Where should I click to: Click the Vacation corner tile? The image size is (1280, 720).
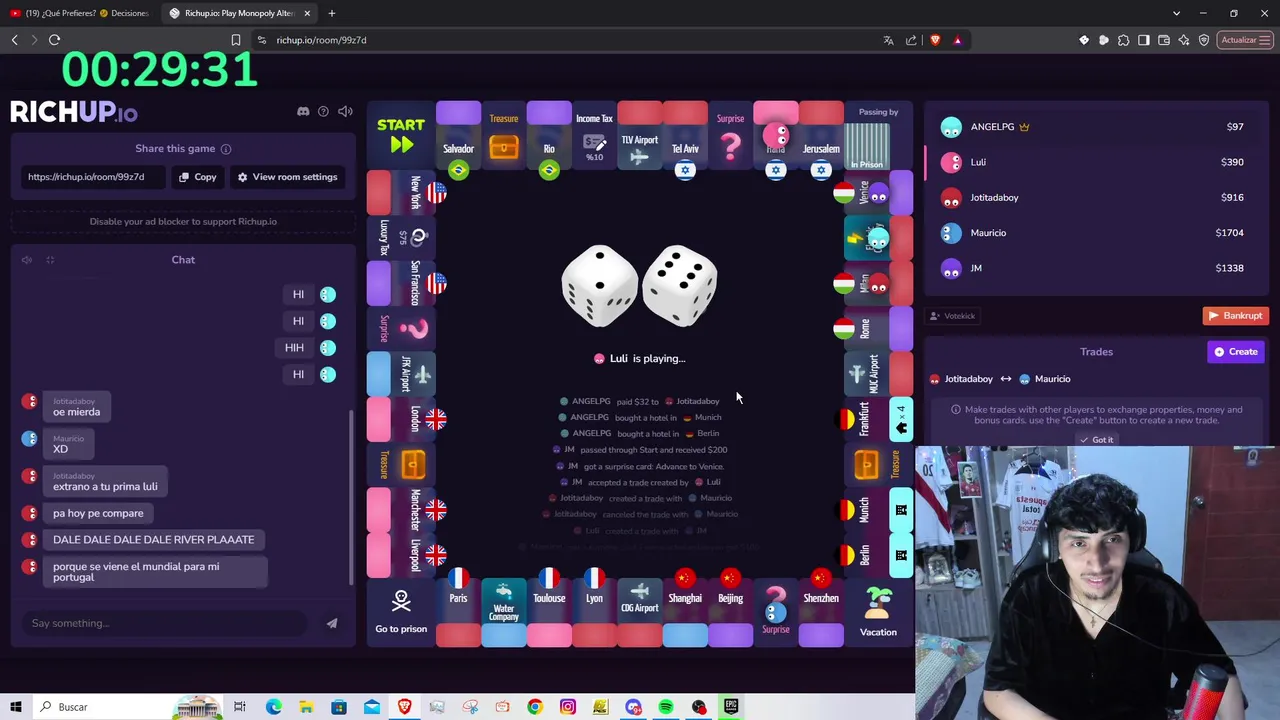pos(878,613)
